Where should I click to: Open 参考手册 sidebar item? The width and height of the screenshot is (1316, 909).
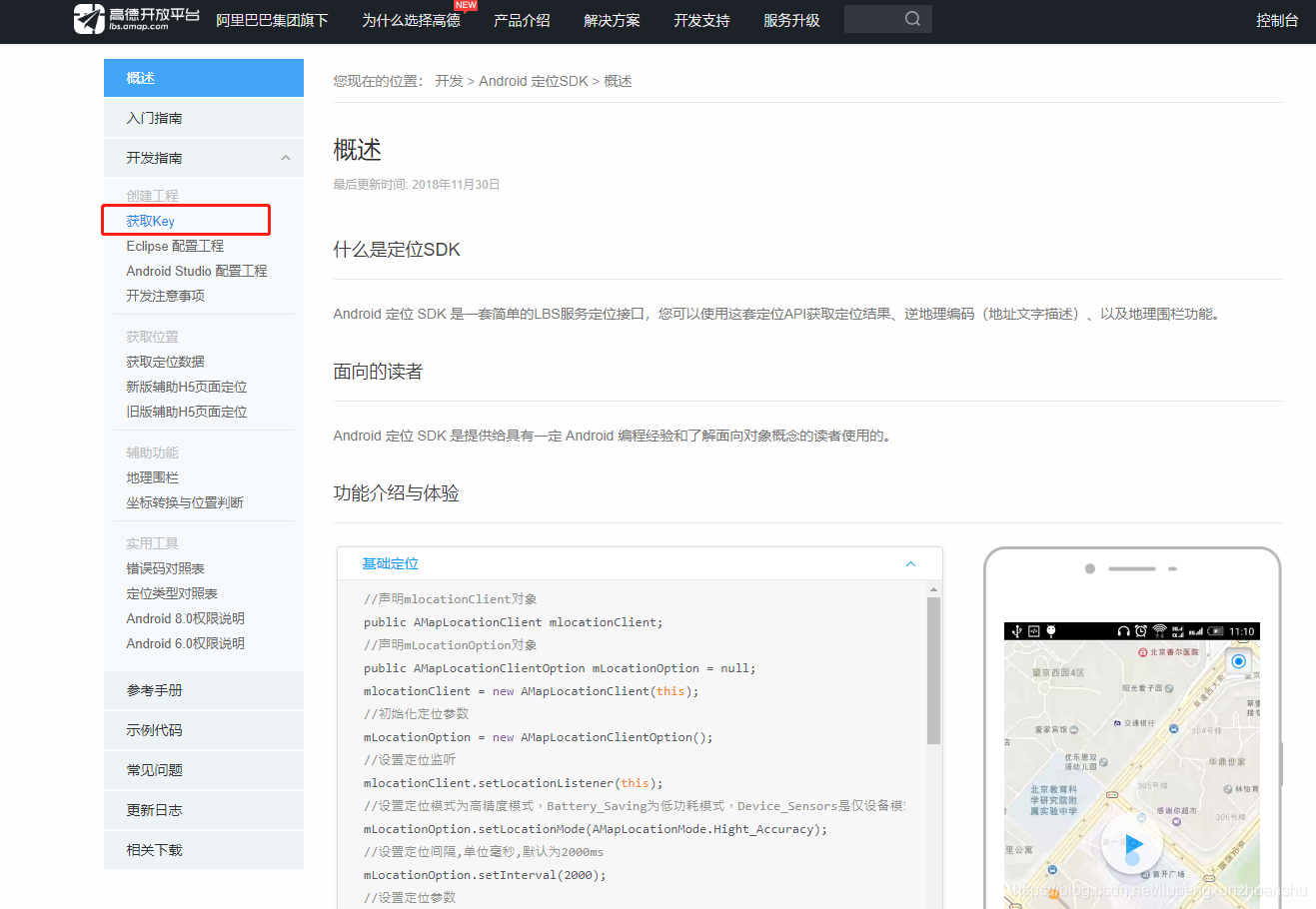click(204, 690)
